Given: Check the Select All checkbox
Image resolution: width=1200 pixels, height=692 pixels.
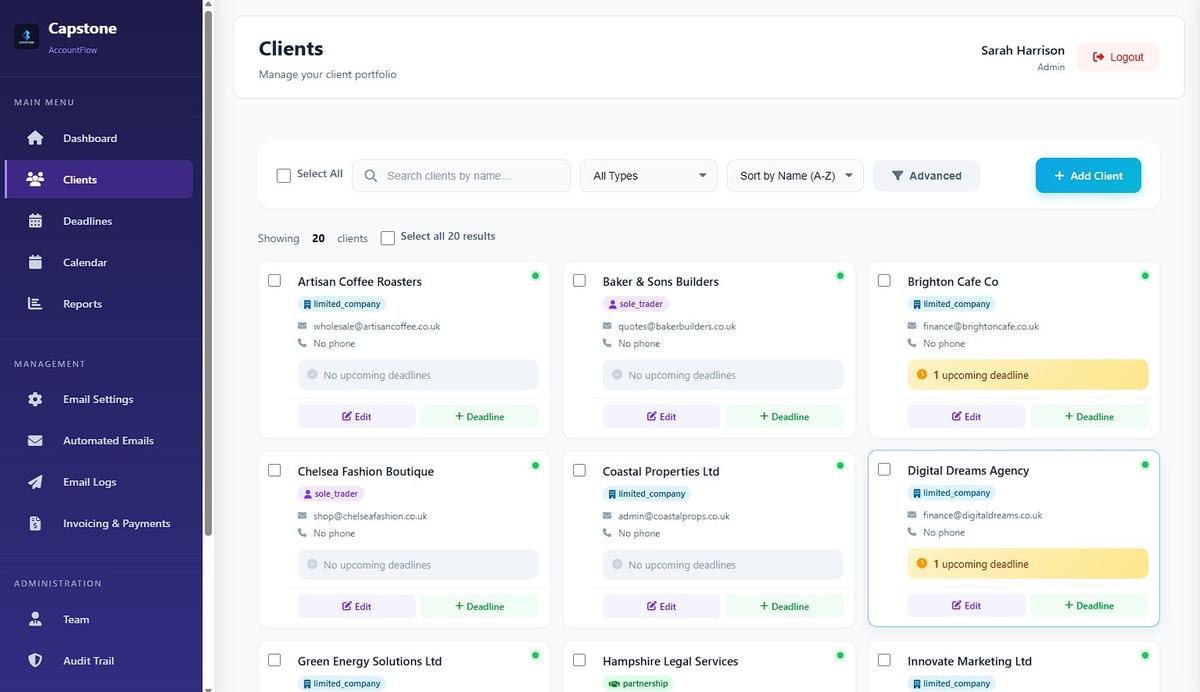Looking at the screenshot, I should pos(283,174).
